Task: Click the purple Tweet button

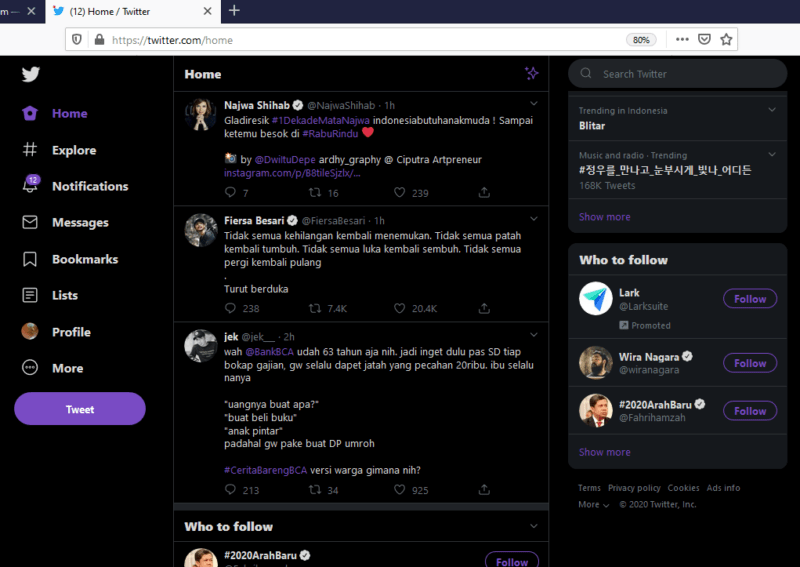Action: 80,409
